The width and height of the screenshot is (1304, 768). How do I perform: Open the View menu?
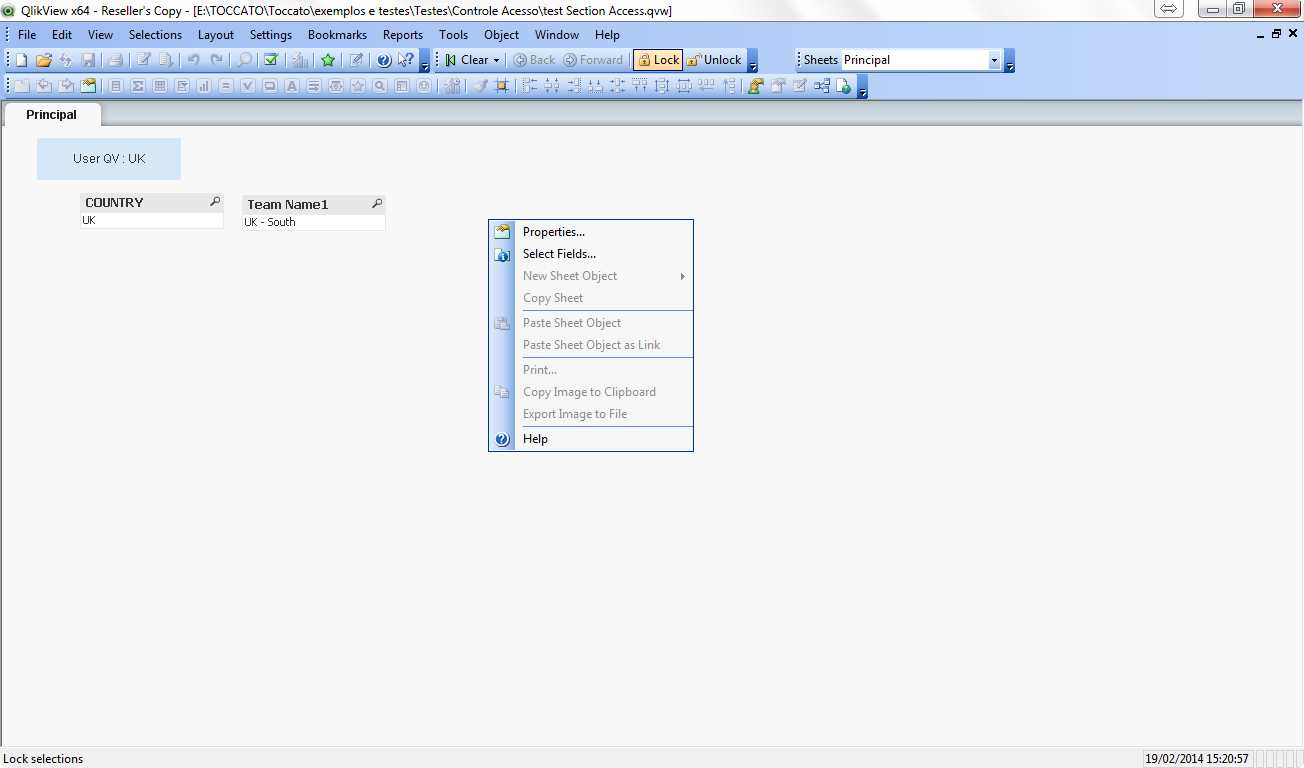pyautogui.click(x=101, y=34)
